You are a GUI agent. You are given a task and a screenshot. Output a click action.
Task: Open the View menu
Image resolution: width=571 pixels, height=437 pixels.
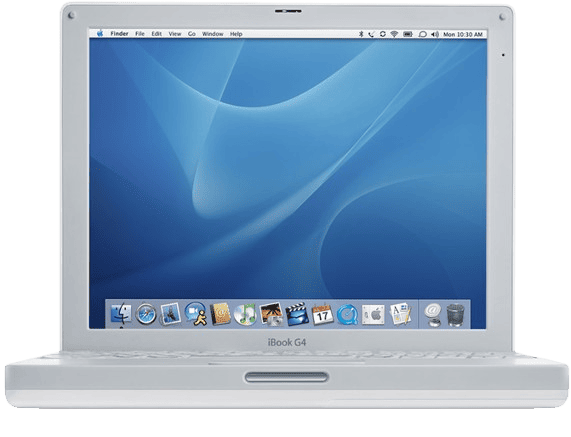click(175, 34)
